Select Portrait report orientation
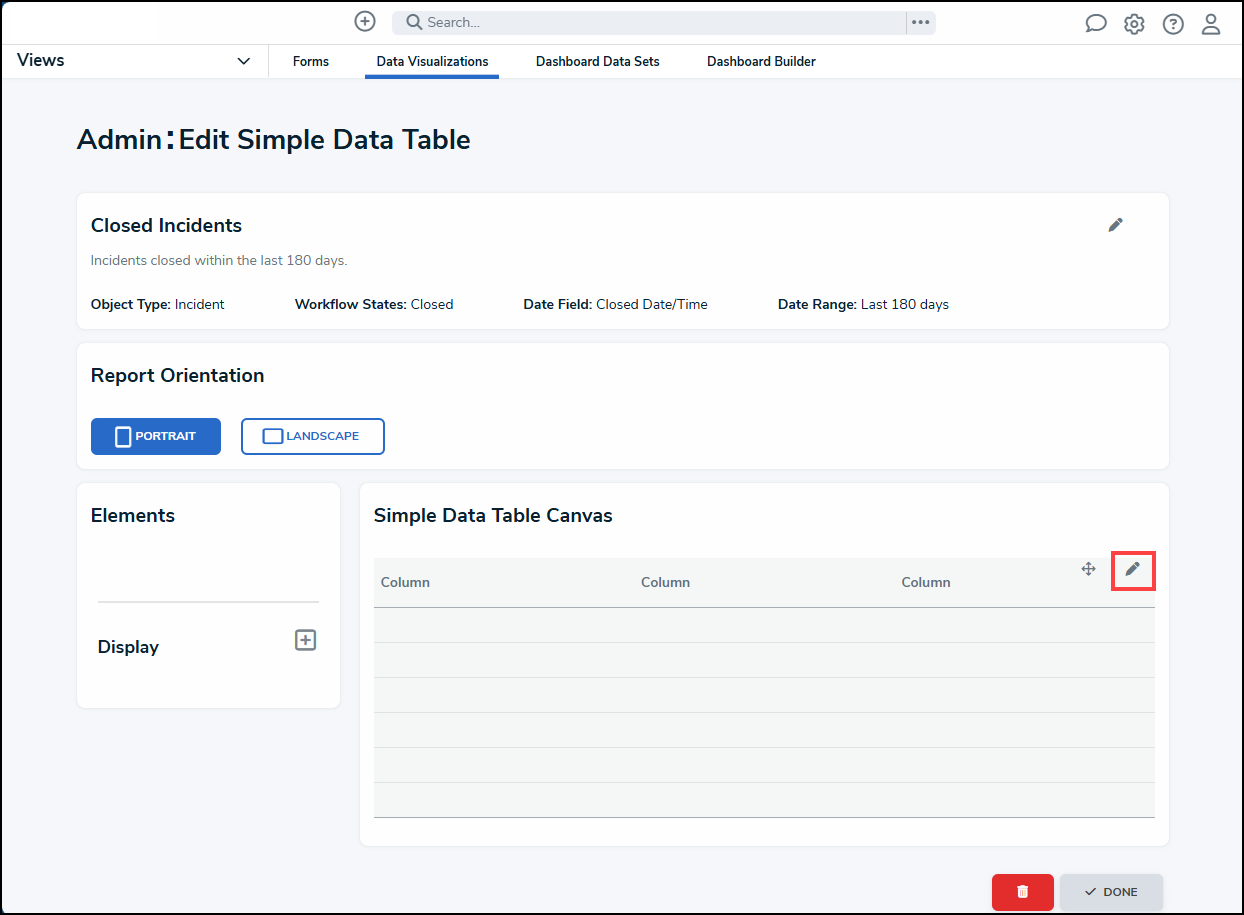The image size is (1244, 915). pyautogui.click(x=156, y=437)
